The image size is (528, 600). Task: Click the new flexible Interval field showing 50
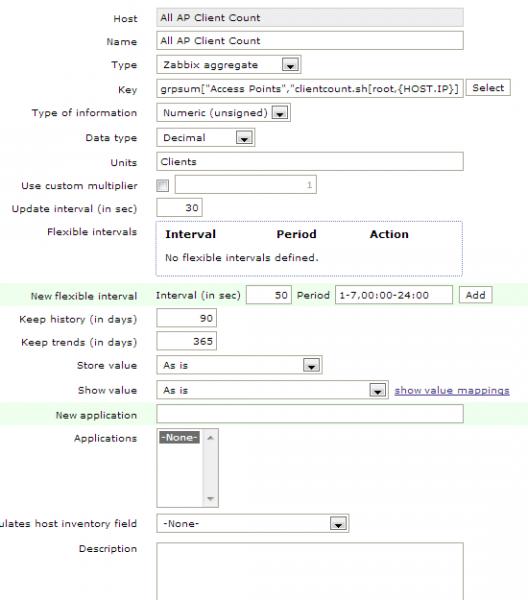coord(269,295)
